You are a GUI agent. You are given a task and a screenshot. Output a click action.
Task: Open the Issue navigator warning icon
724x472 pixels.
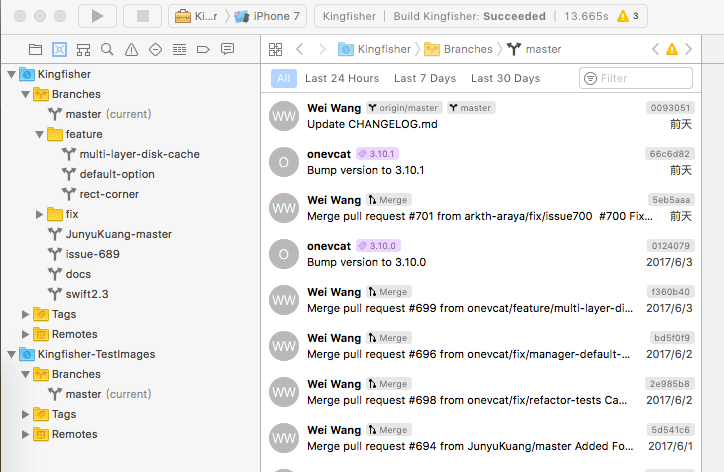[x=132, y=49]
